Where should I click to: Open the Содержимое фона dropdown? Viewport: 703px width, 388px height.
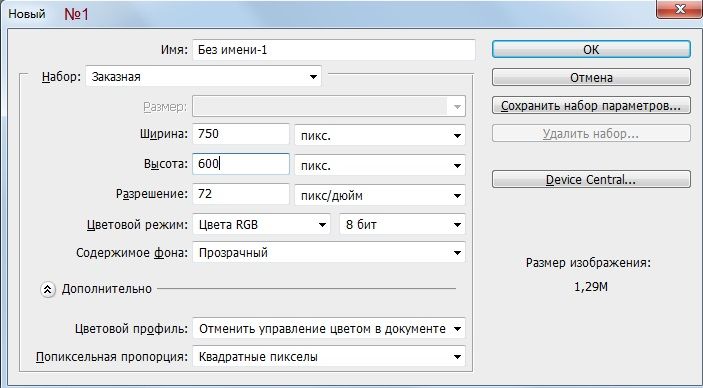pyautogui.click(x=329, y=253)
